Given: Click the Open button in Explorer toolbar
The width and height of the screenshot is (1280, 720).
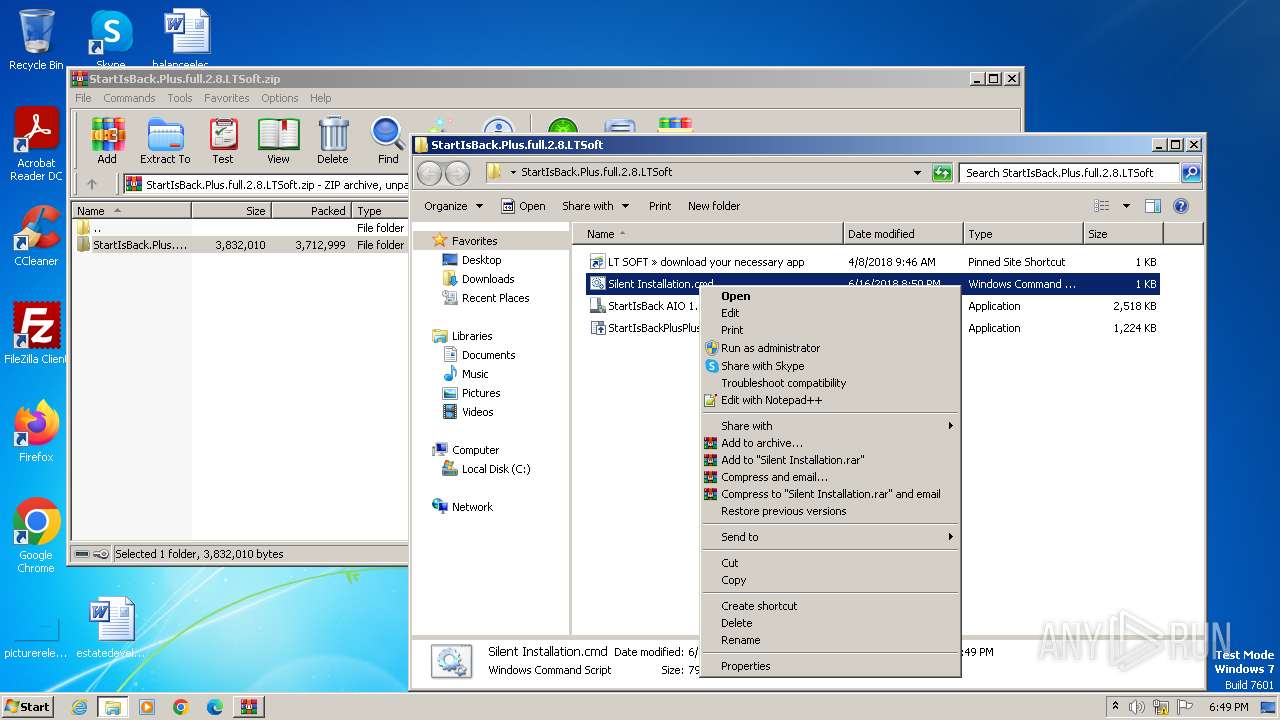Looking at the screenshot, I should coord(523,206).
